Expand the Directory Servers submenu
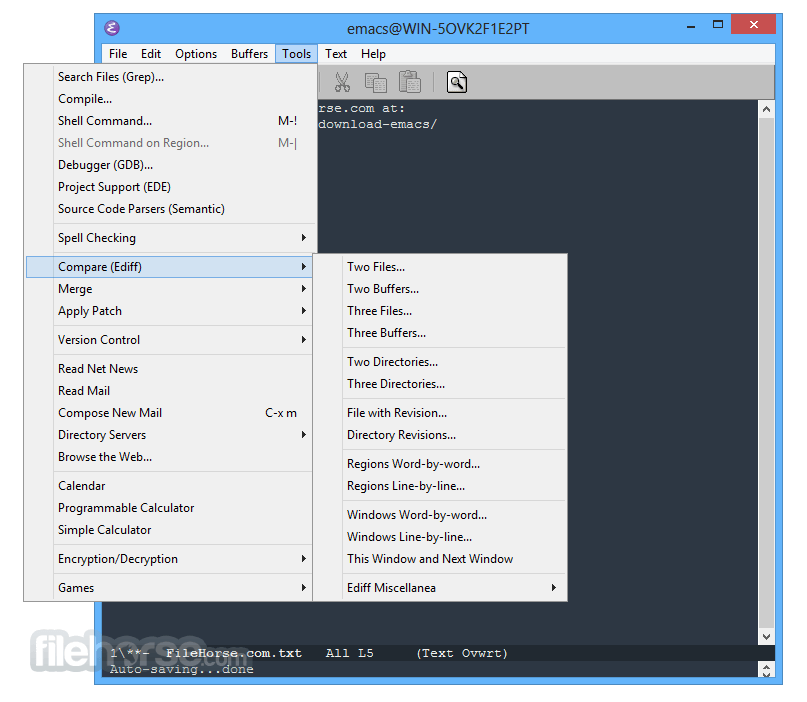The height and width of the screenshot is (702, 807). (x=170, y=435)
